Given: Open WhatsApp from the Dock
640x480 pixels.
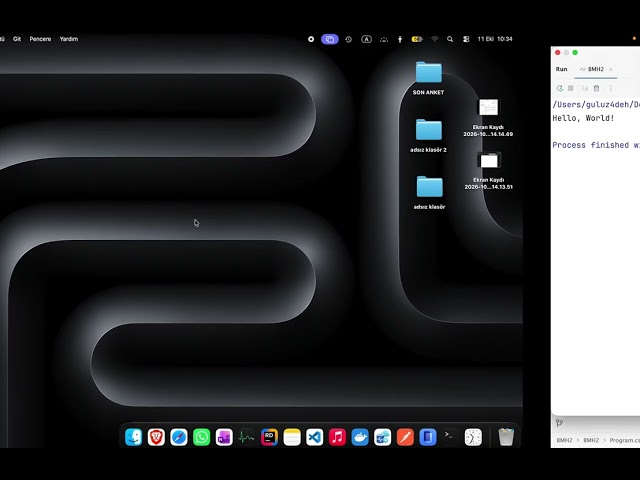Looking at the screenshot, I should click(201, 437).
